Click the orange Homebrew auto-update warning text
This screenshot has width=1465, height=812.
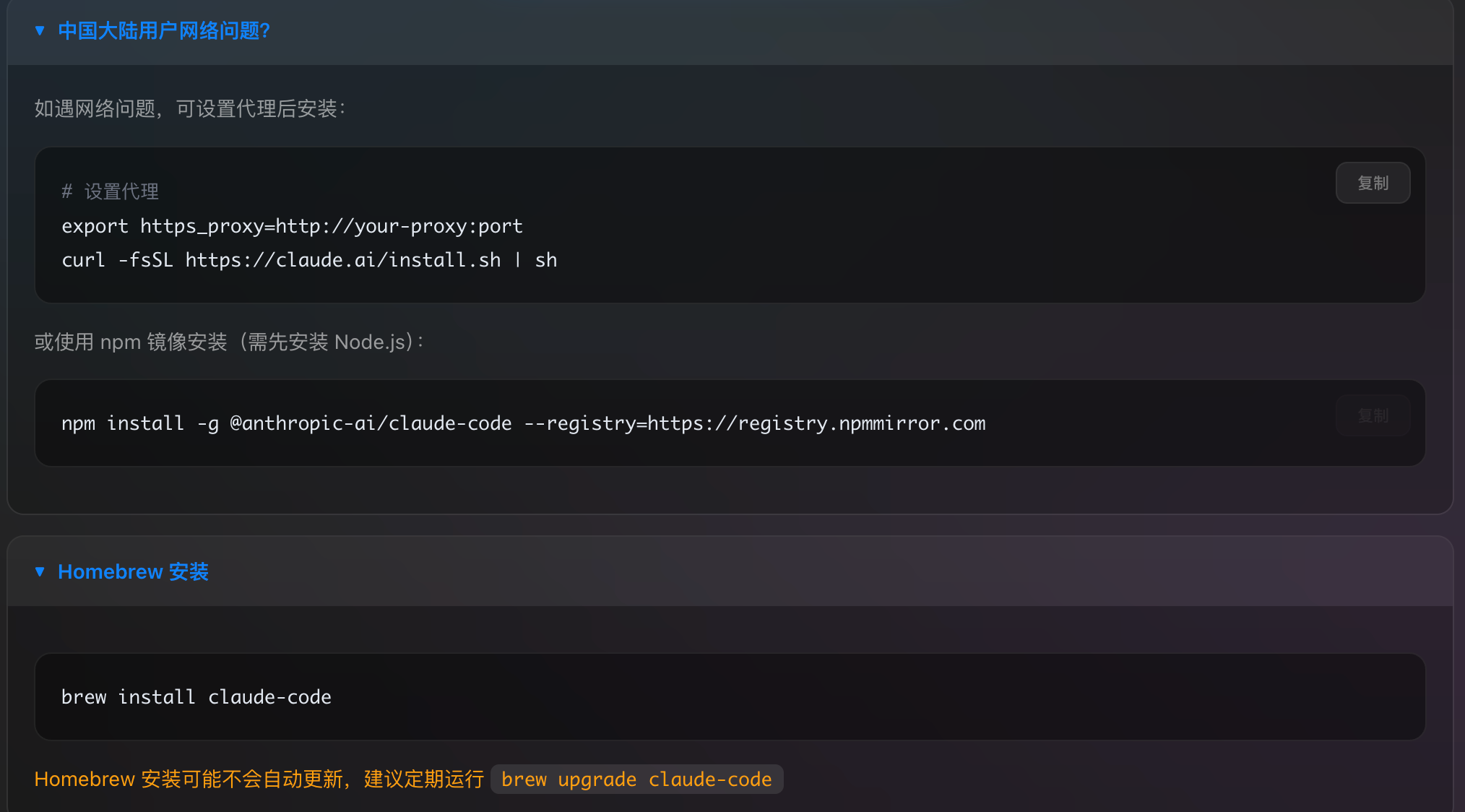tap(259, 779)
